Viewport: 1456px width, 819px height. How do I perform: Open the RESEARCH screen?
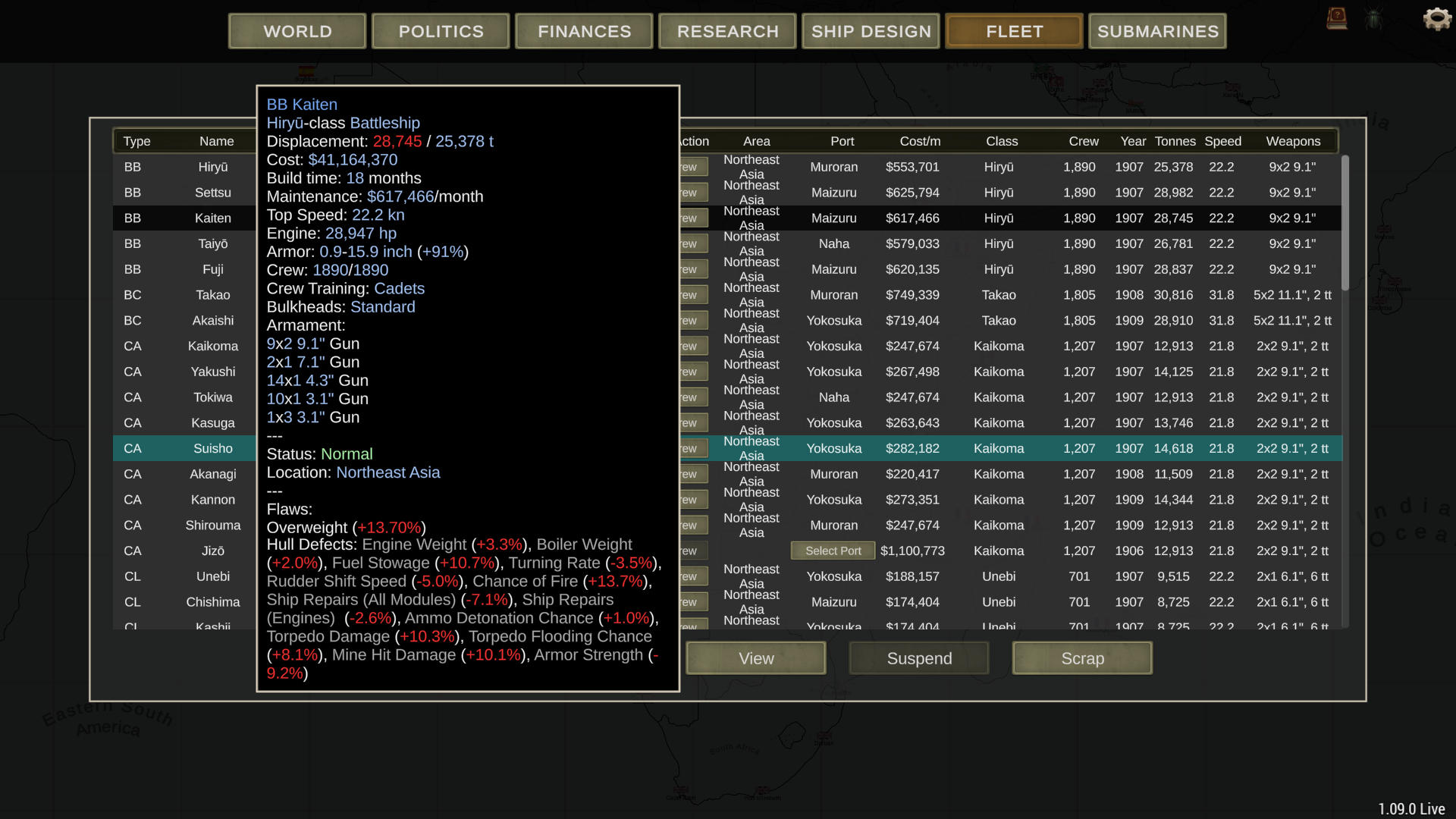tap(726, 31)
